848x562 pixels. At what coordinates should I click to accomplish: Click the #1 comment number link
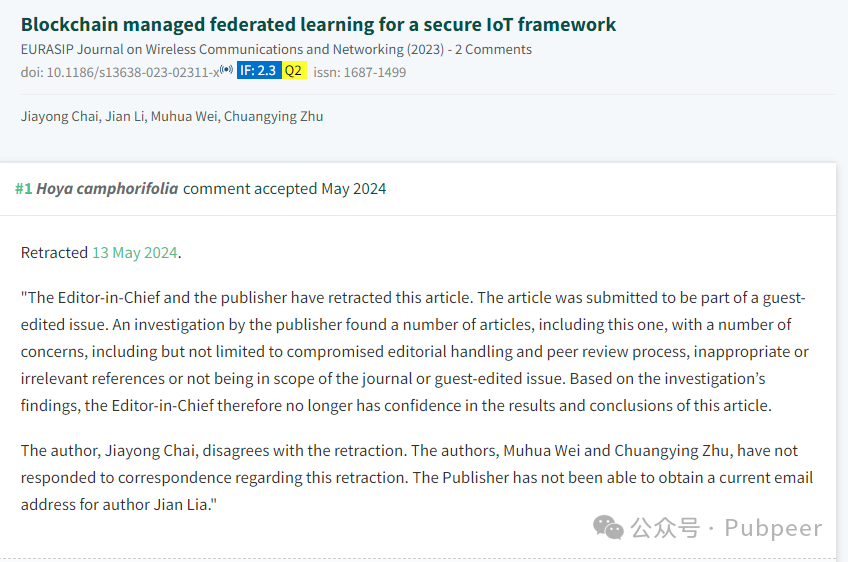tap(23, 189)
